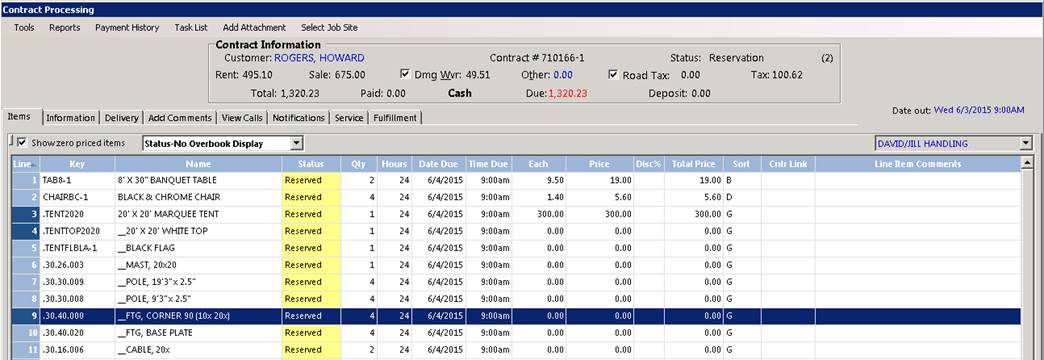Screen dimensions: 1044x360
Task: Switch to the Items tab
Action: pyautogui.click(x=19, y=116)
